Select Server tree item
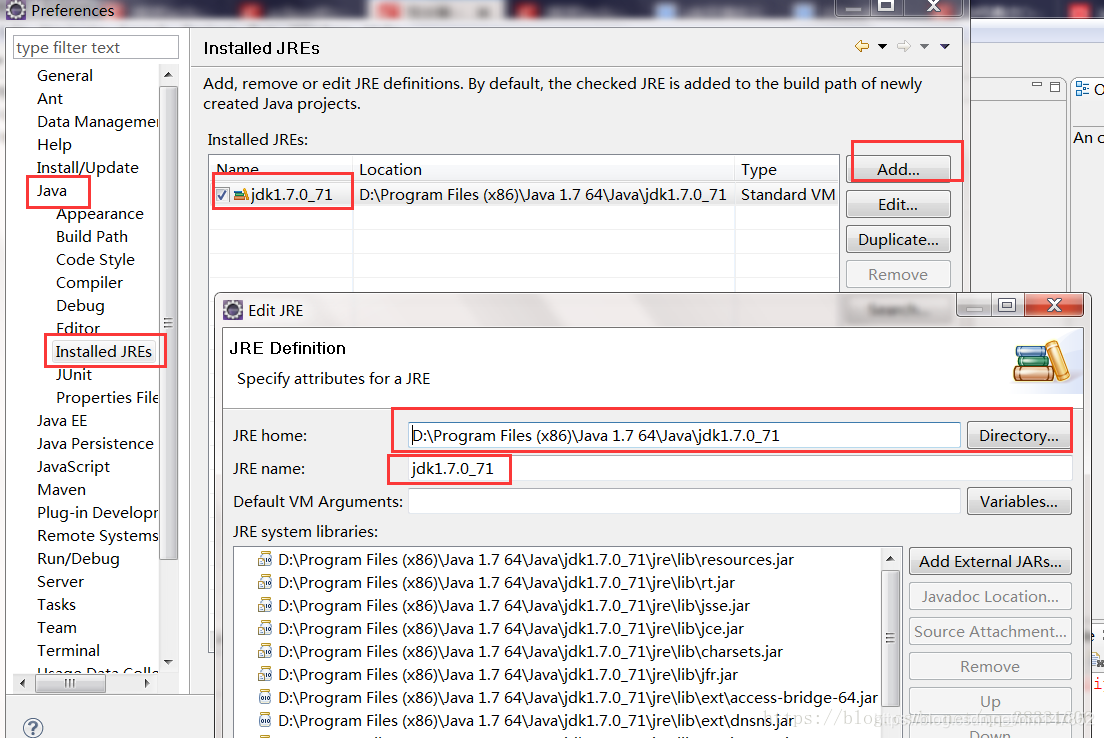 coord(60,582)
